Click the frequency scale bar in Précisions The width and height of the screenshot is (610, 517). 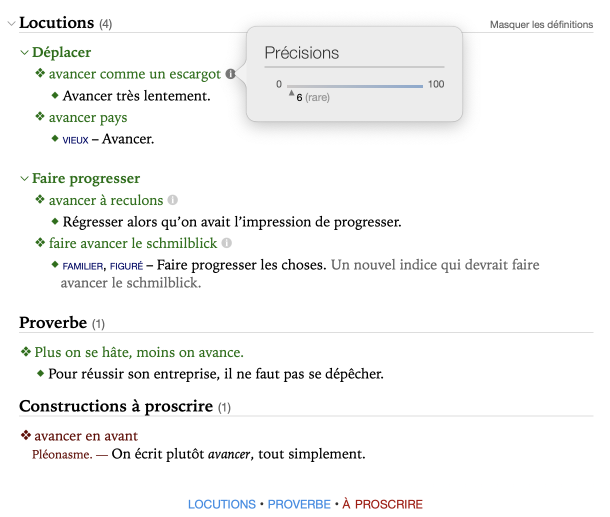pyautogui.click(x=355, y=86)
